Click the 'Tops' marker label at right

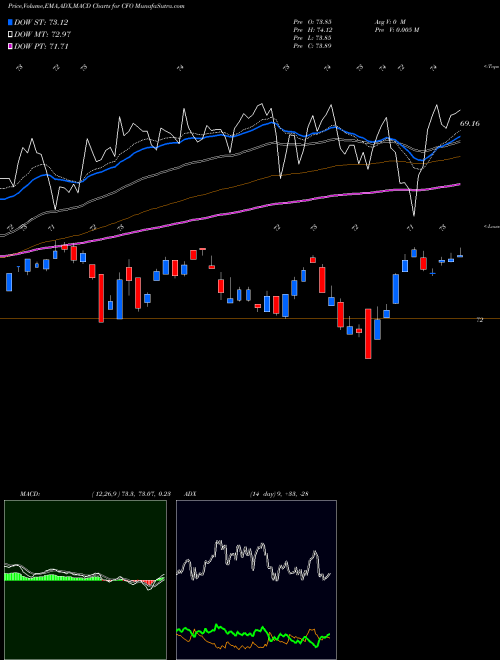[x=492, y=67]
